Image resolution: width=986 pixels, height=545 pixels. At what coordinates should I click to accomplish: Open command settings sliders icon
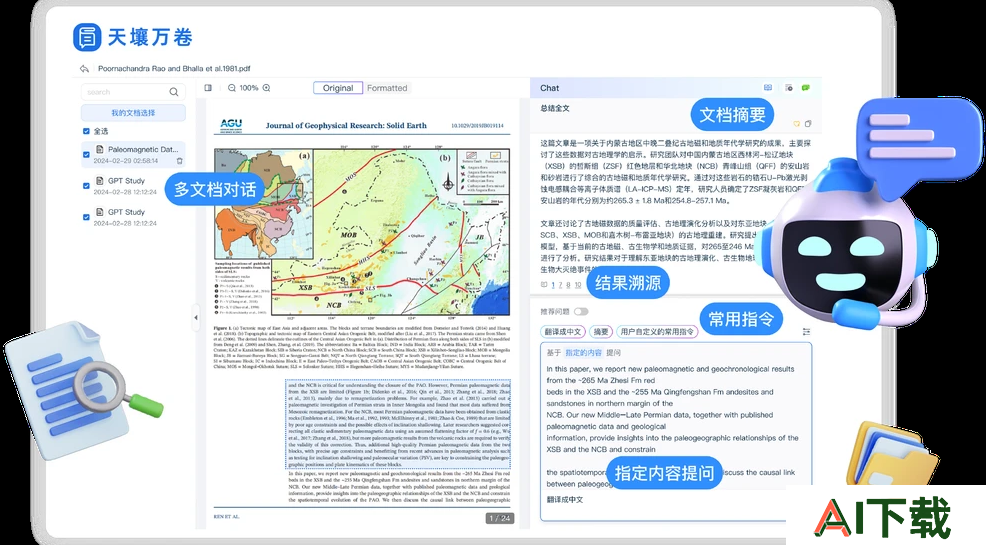point(806,331)
